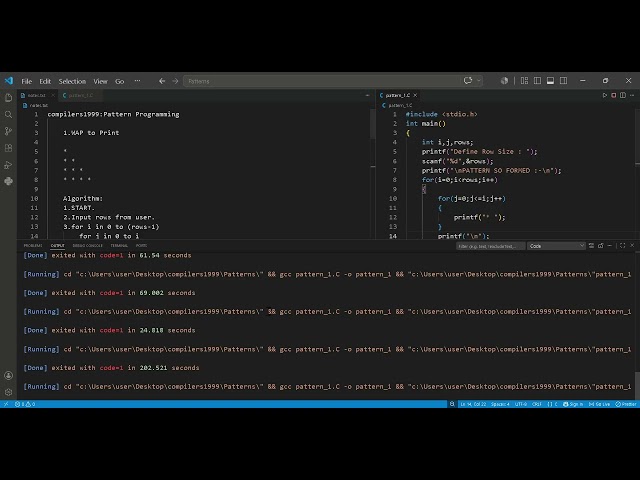
Task: Close pattern_1.C tab in right editor
Action: (x=415, y=96)
